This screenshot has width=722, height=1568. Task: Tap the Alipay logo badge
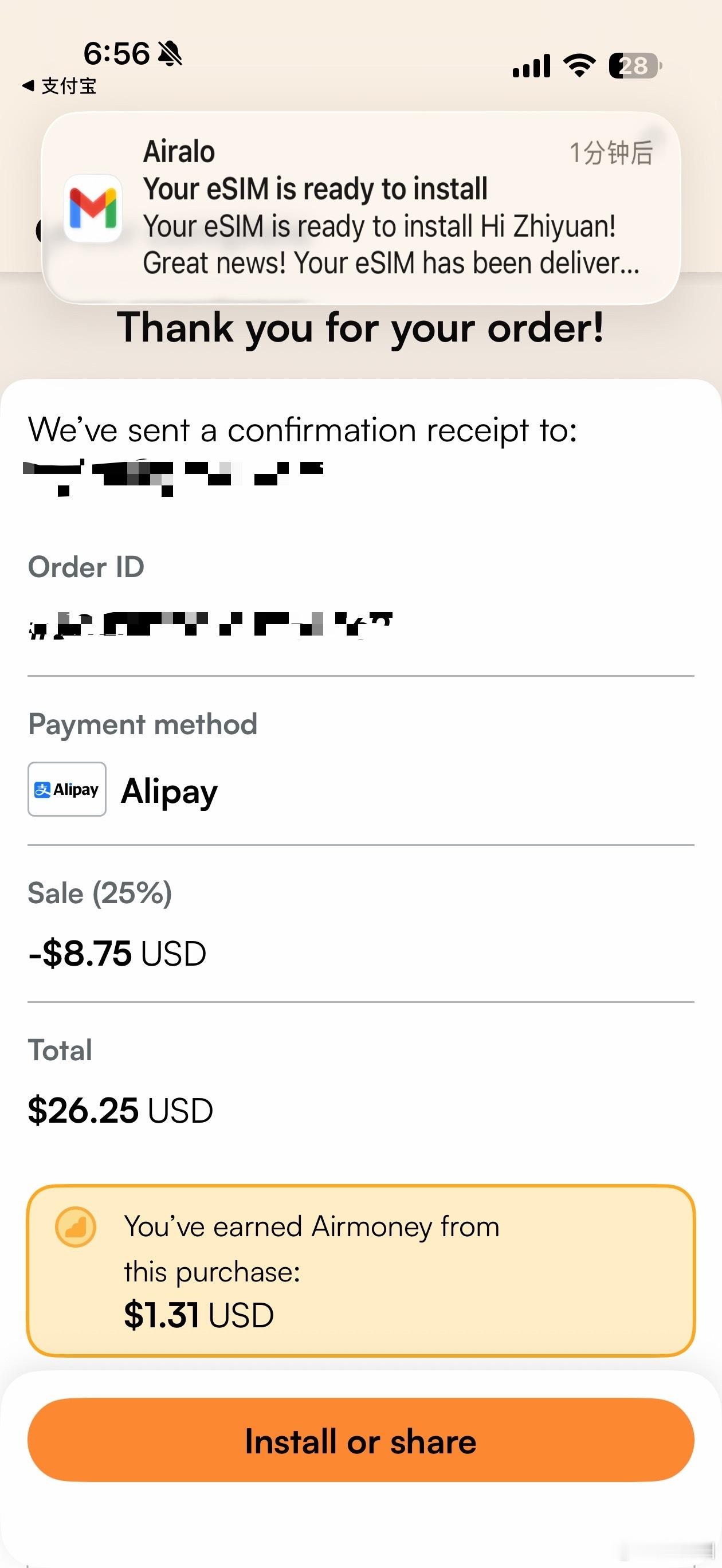(x=67, y=789)
